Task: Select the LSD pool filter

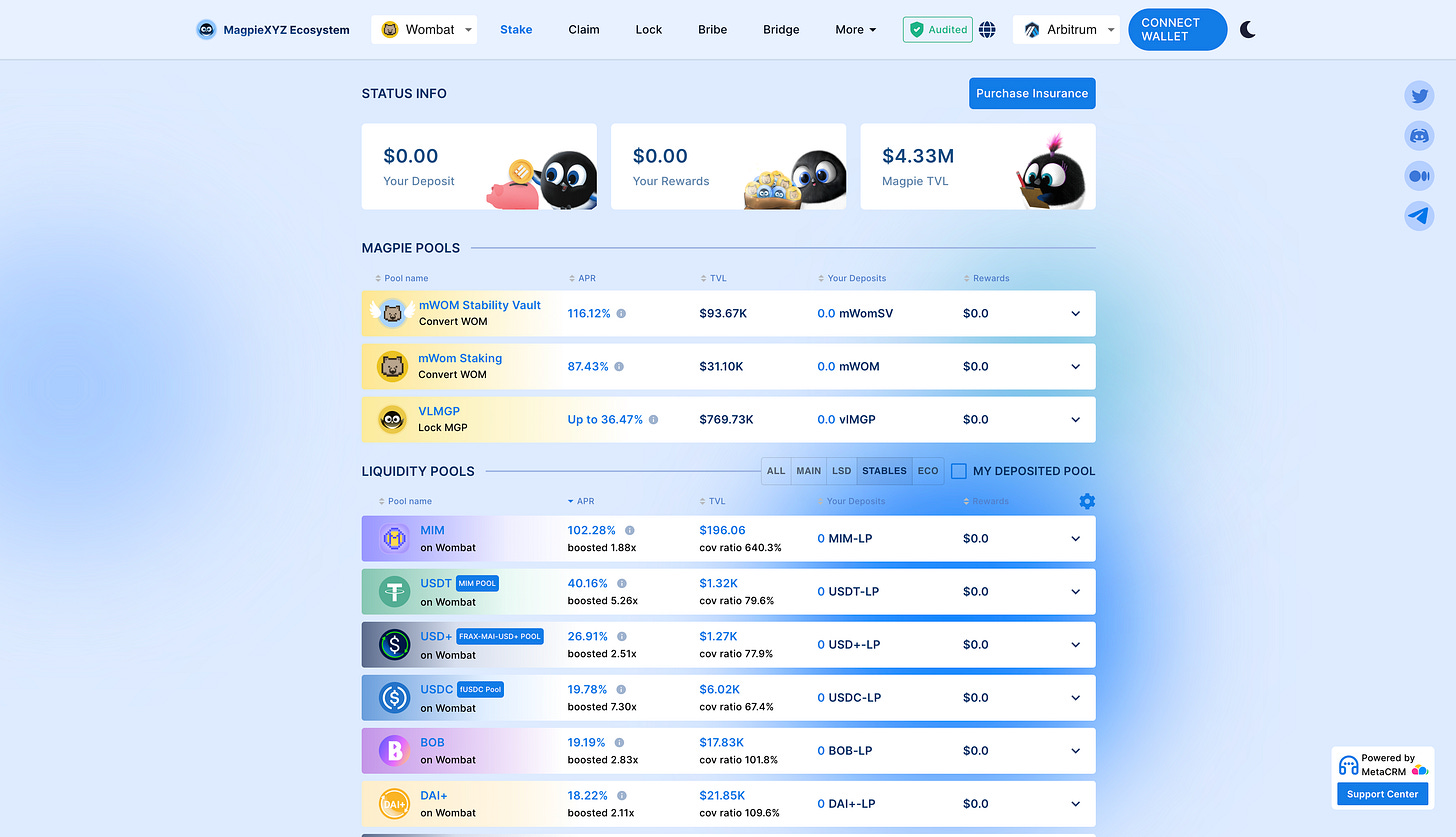Action: 842,471
